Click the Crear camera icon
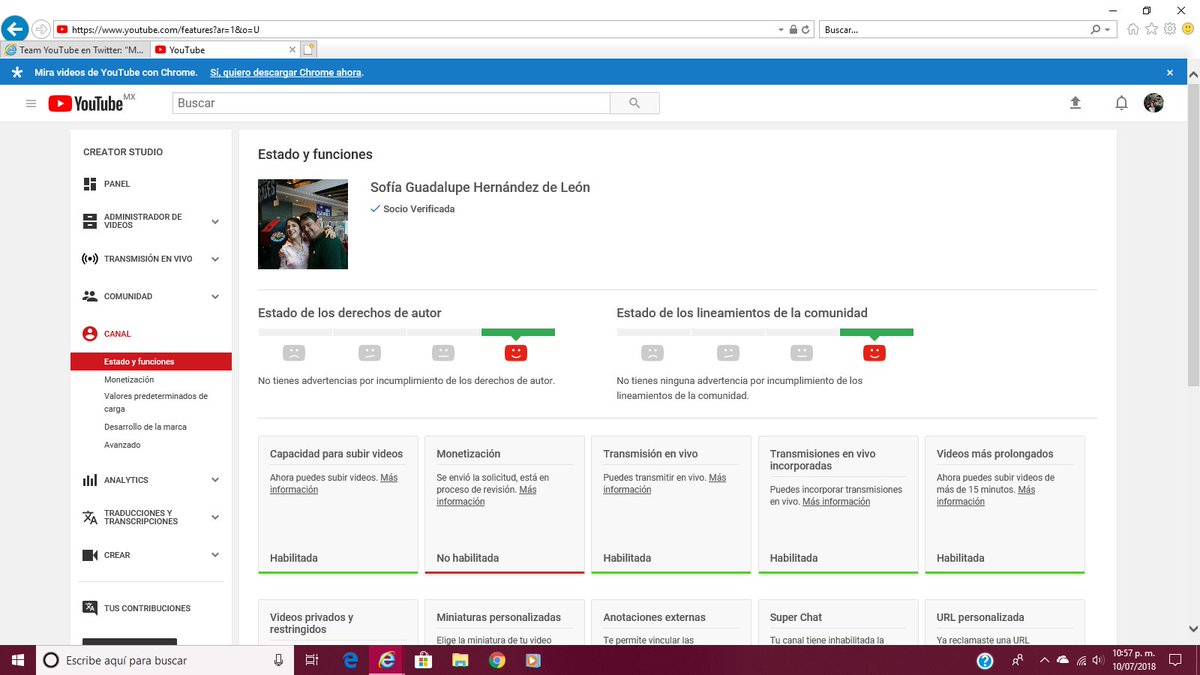 [x=90, y=555]
